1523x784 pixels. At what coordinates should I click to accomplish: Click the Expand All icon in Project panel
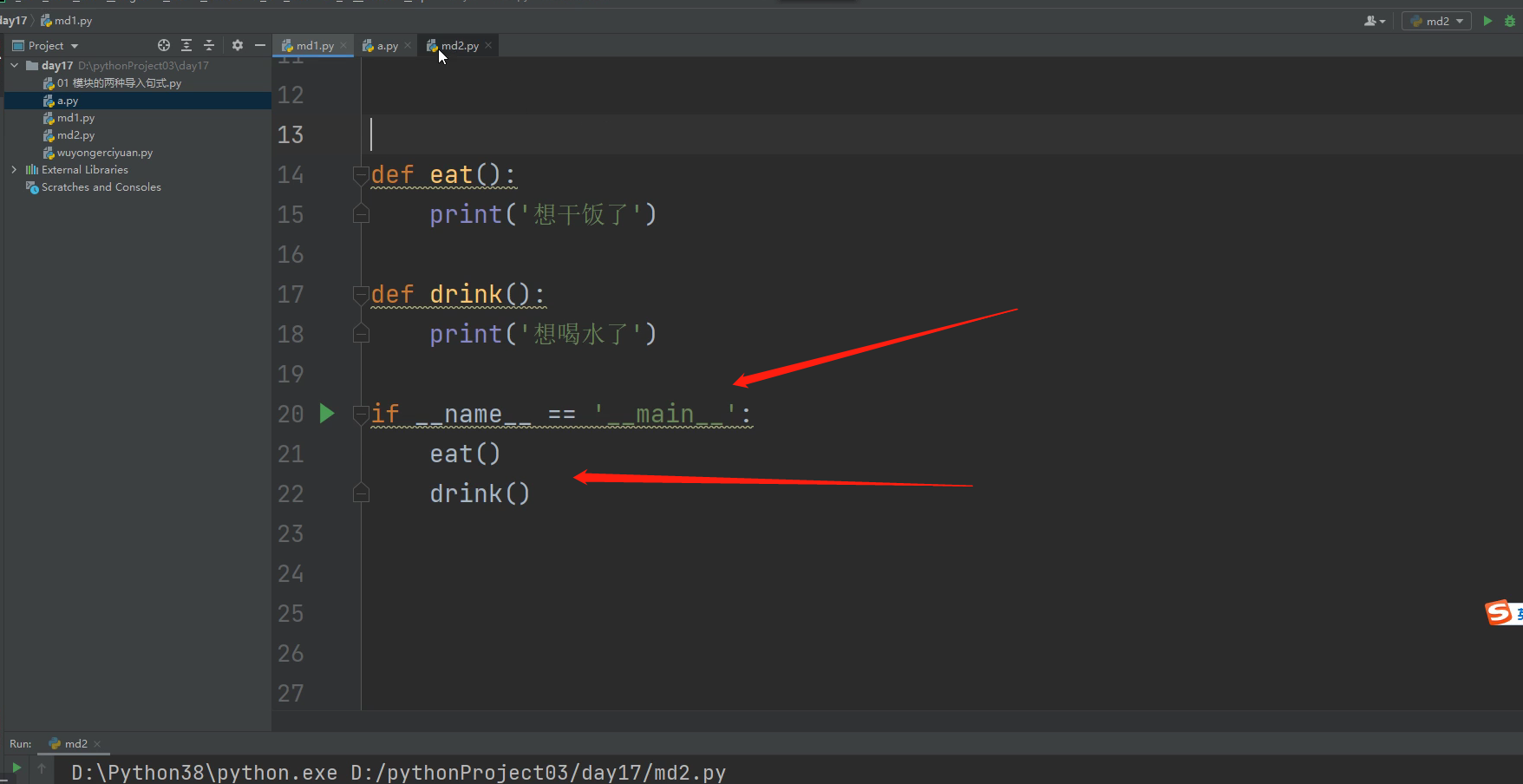click(186, 45)
